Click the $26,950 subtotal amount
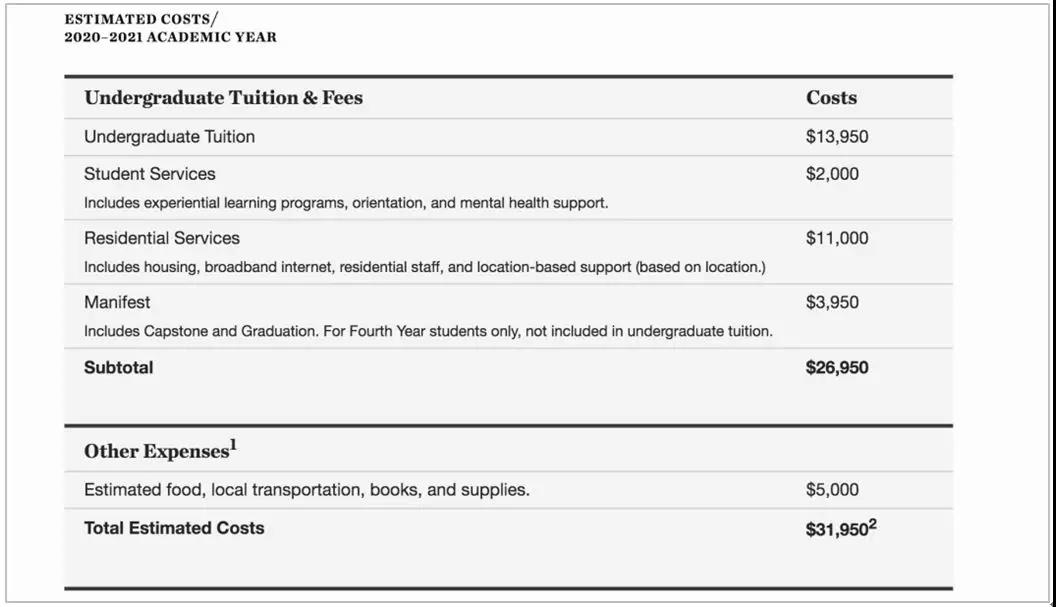 click(837, 367)
